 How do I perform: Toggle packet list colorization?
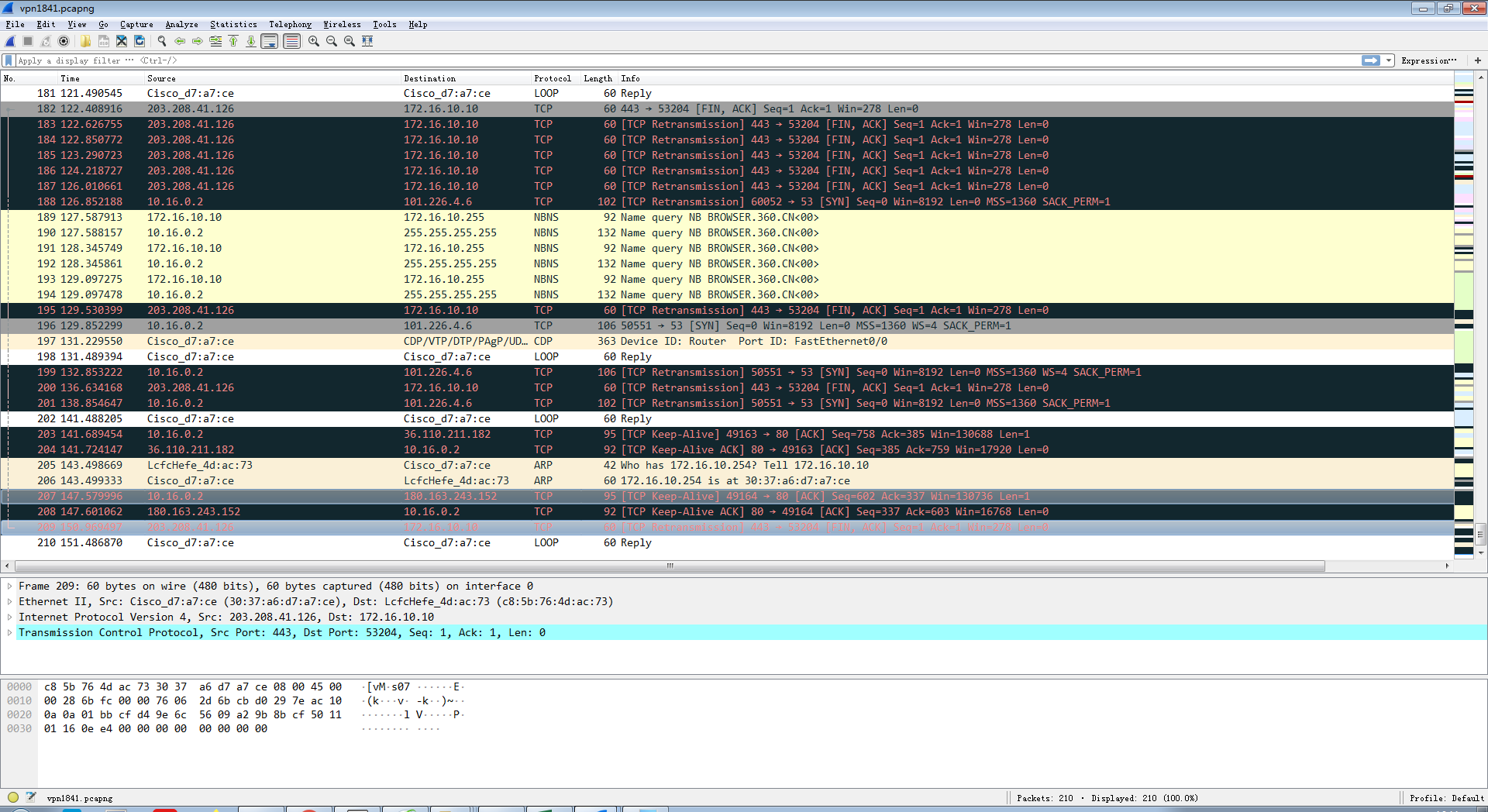click(291, 41)
